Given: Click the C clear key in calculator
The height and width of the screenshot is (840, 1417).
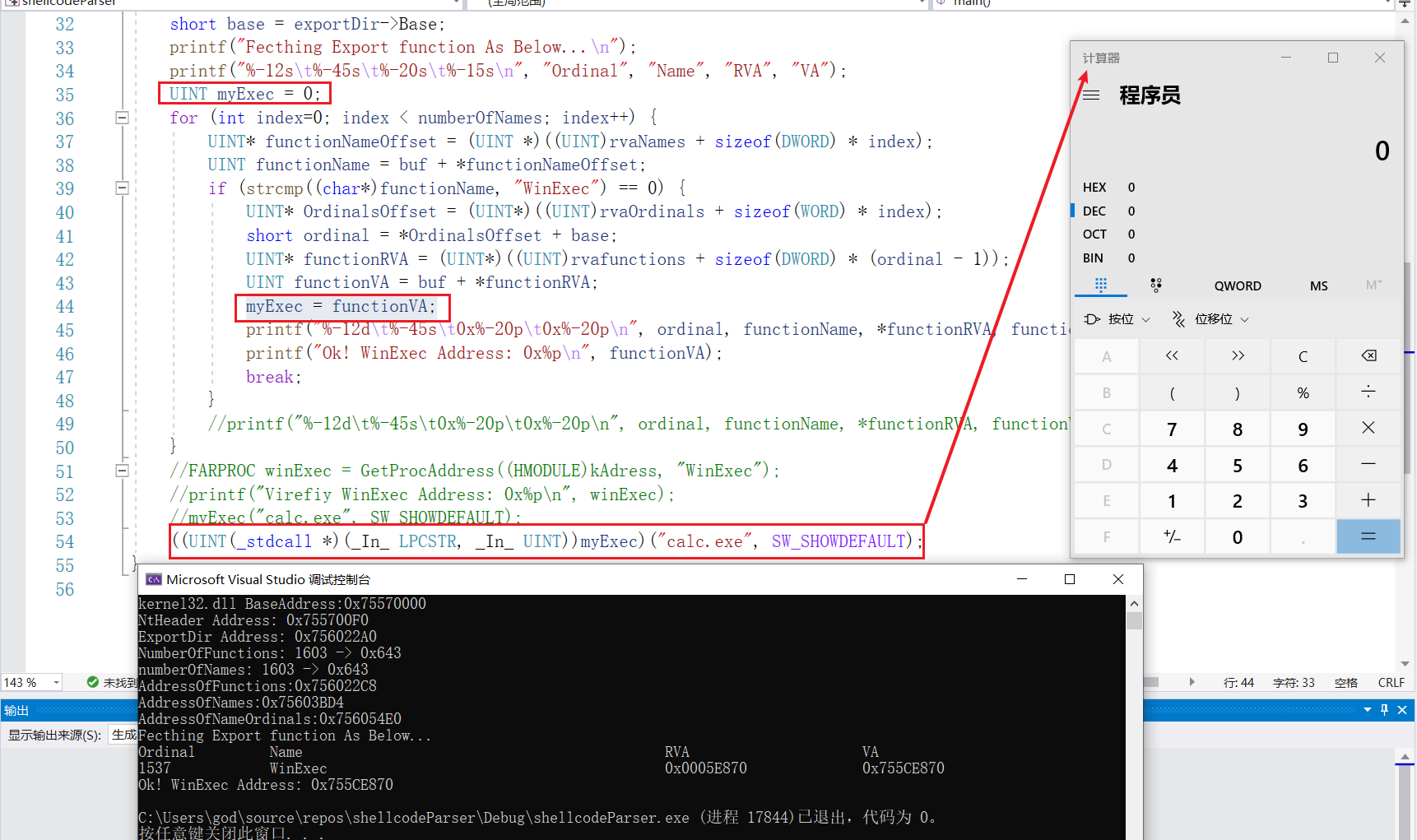Looking at the screenshot, I should pyautogui.click(x=1303, y=356).
